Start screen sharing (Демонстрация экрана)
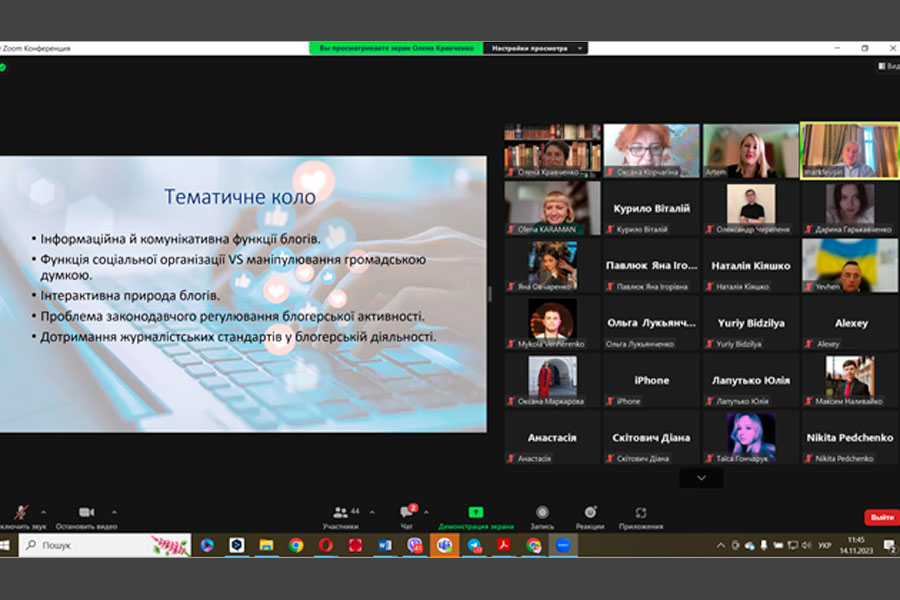 (475, 515)
